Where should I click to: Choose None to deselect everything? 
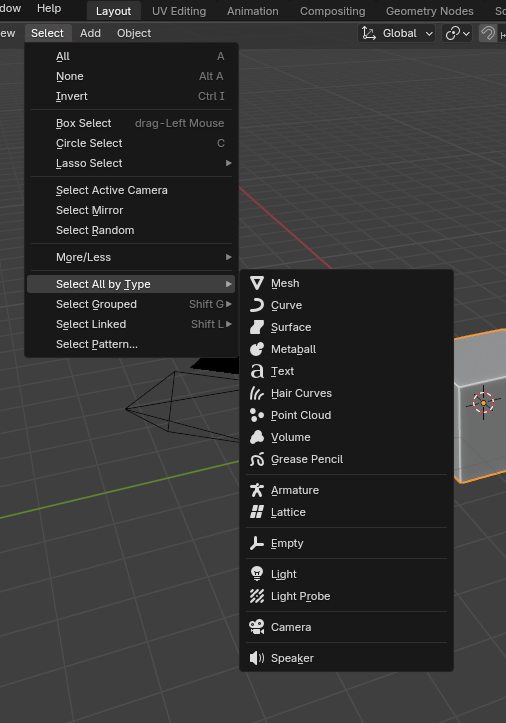tap(131, 76)
